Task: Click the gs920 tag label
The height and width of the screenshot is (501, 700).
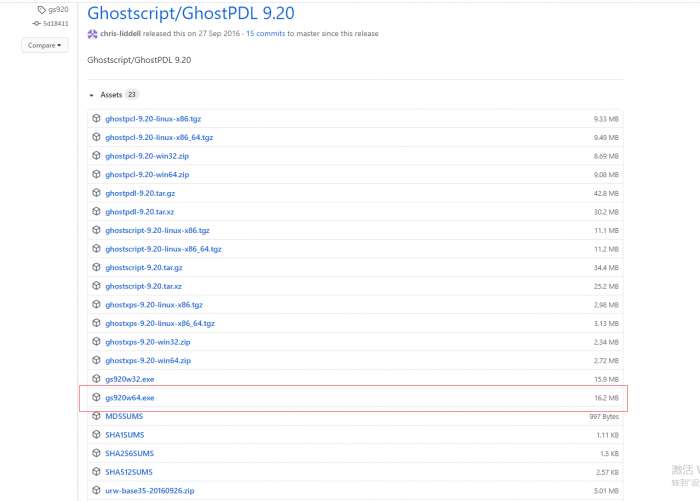Action: click(x=58, y=10)
